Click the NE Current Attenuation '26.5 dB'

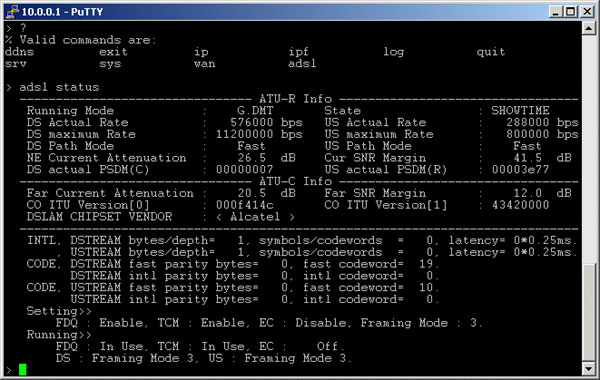click(x=266, y=158)
